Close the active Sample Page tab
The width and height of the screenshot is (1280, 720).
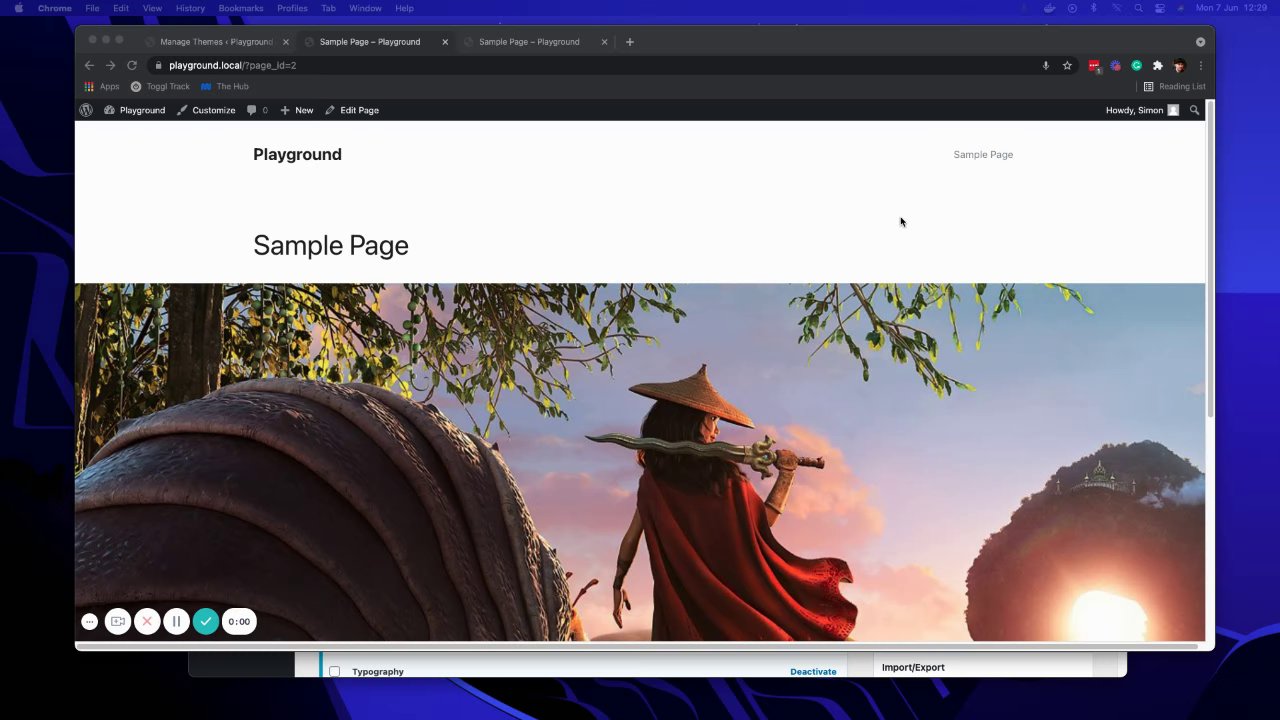pyautogui.click(x=445, y=42)
